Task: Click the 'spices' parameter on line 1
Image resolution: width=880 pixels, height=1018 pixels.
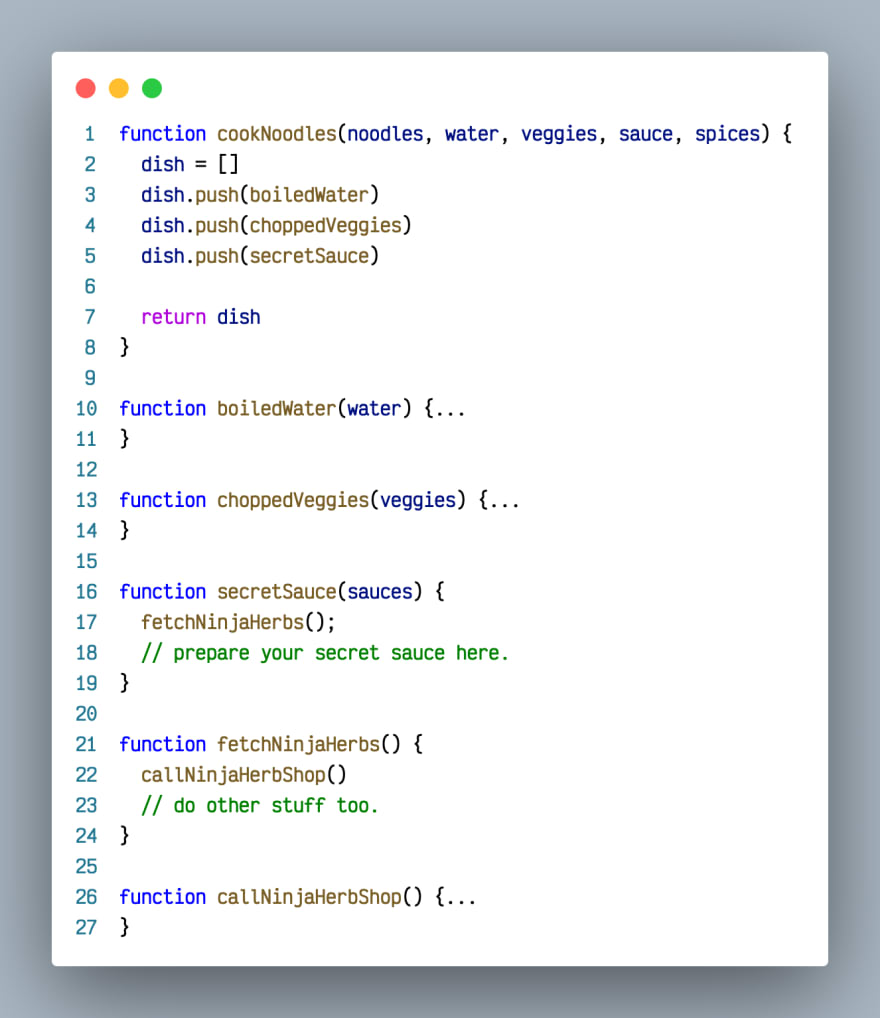Action: [727, 134]
